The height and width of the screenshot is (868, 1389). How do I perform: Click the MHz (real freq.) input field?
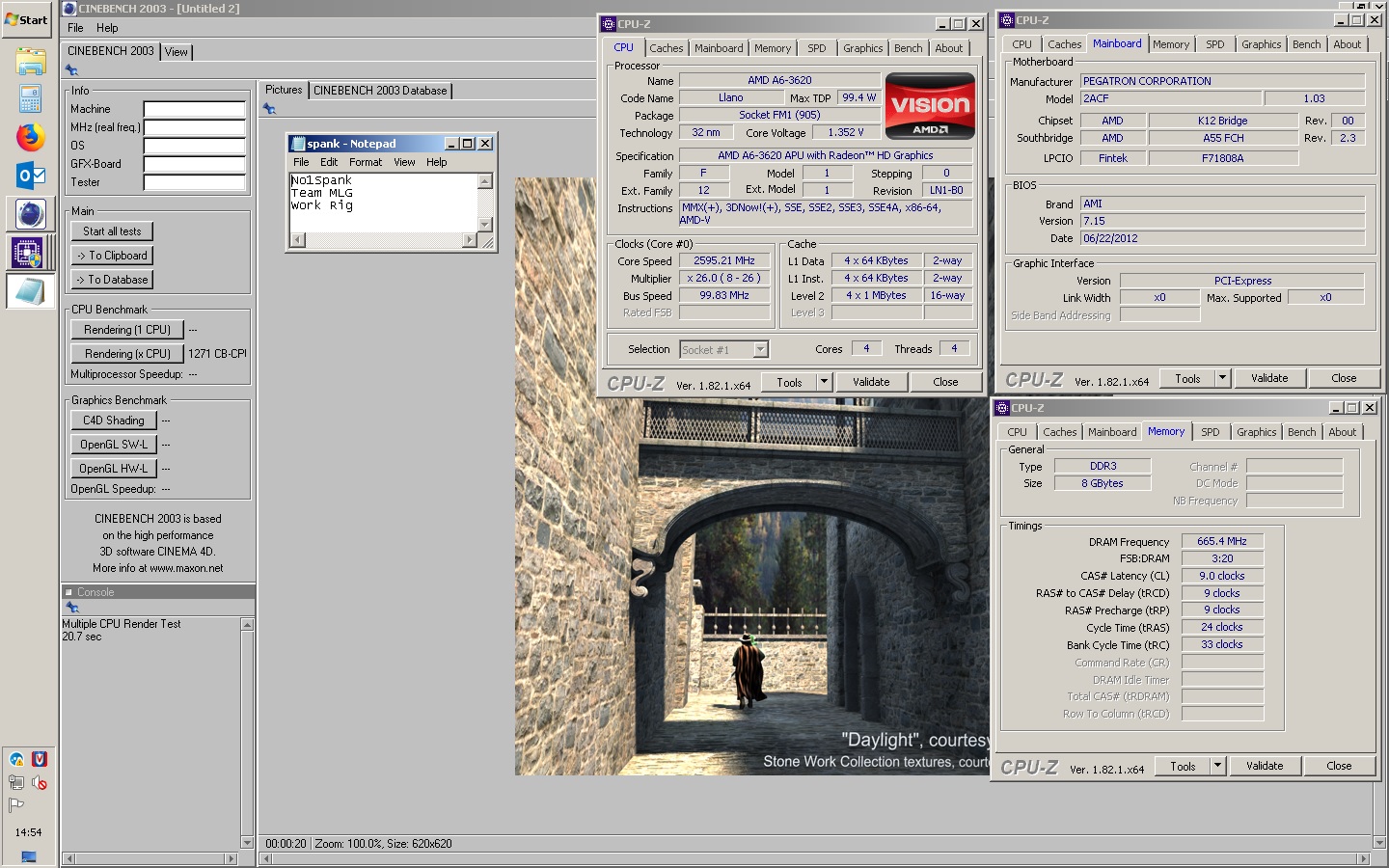pos(194,127)
